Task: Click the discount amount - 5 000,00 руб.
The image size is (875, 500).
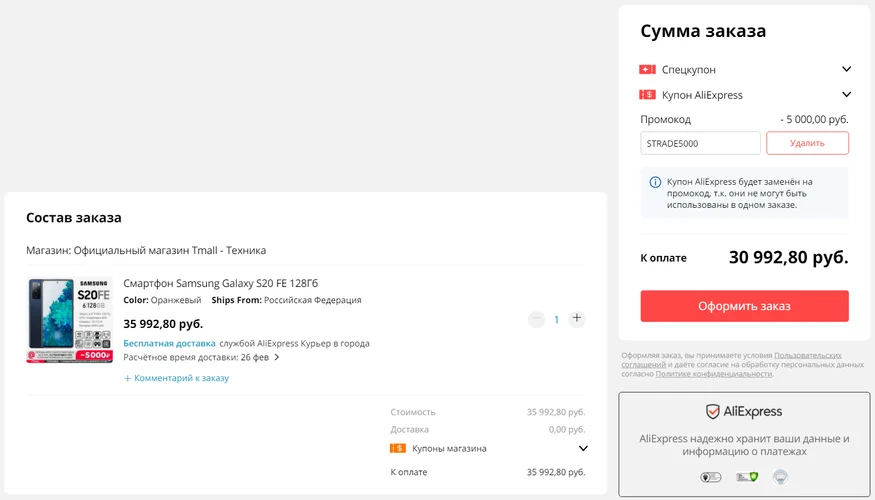Action: pyautogui.click(x=814, y=119)
